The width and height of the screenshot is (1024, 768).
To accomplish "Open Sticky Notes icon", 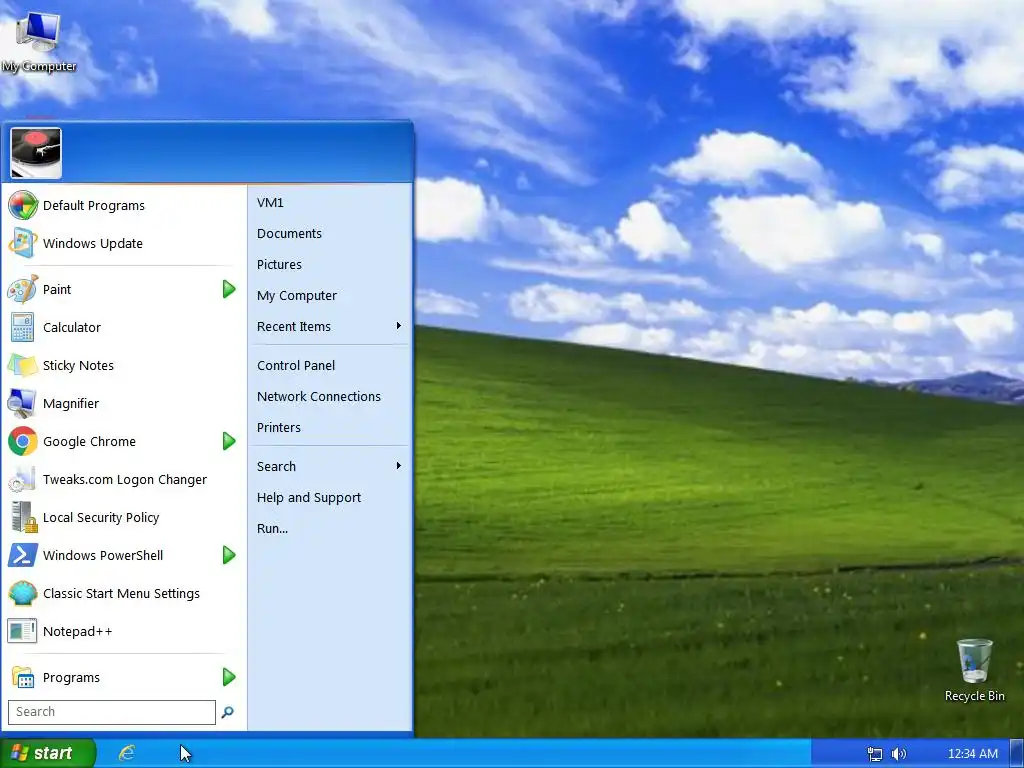I will click(x=23, y=365).
